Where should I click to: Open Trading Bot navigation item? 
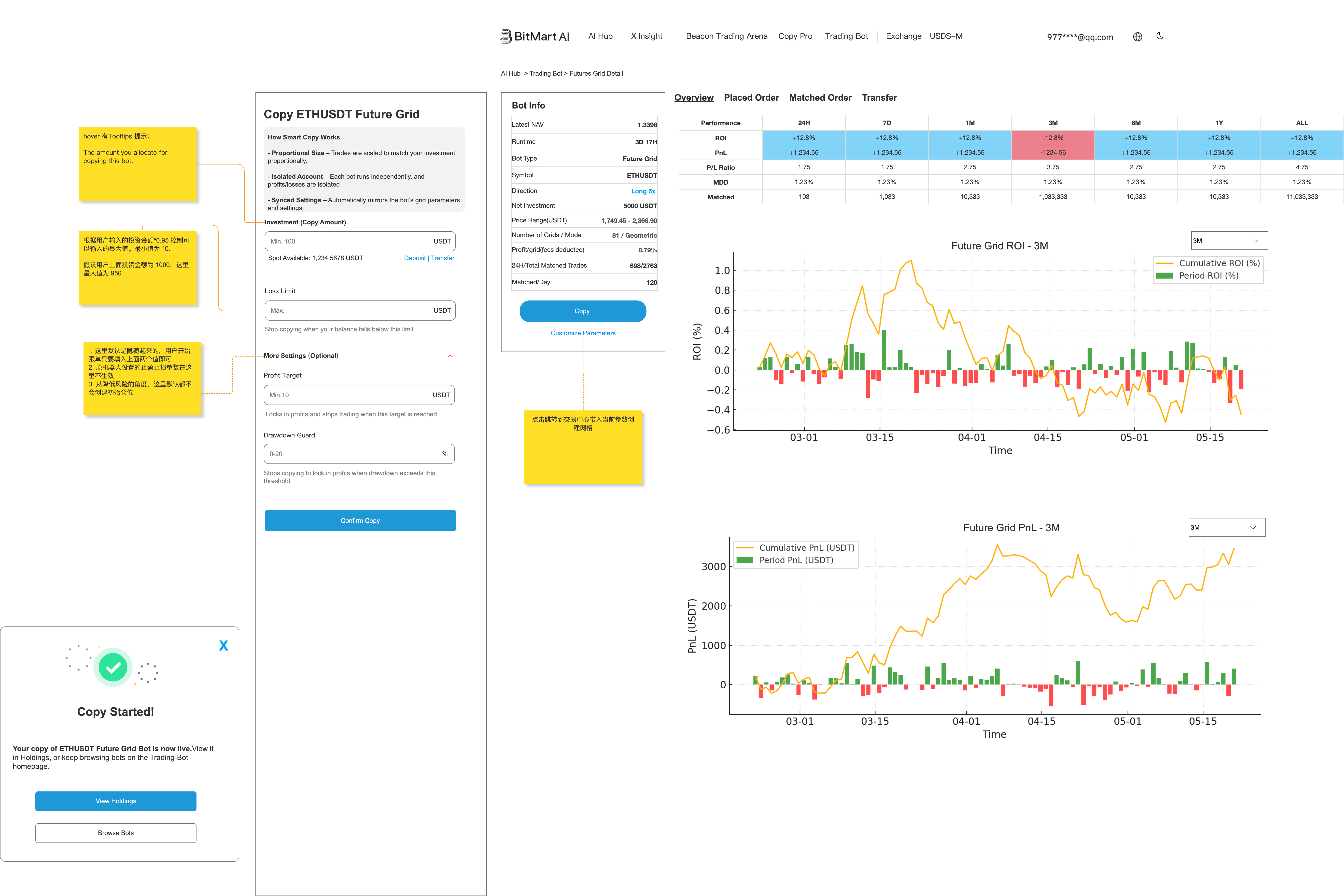[x=846, y=36]
